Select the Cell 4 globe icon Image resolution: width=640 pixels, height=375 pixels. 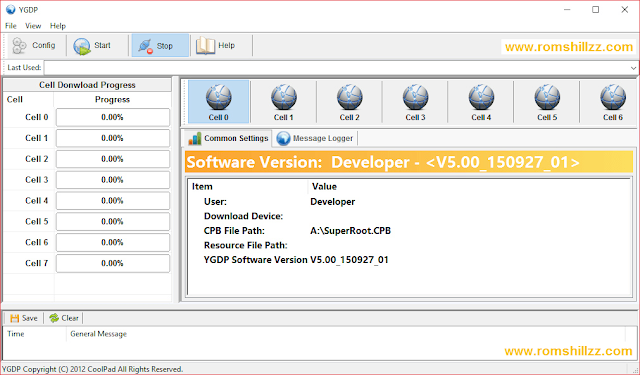(x=481, y=102)
